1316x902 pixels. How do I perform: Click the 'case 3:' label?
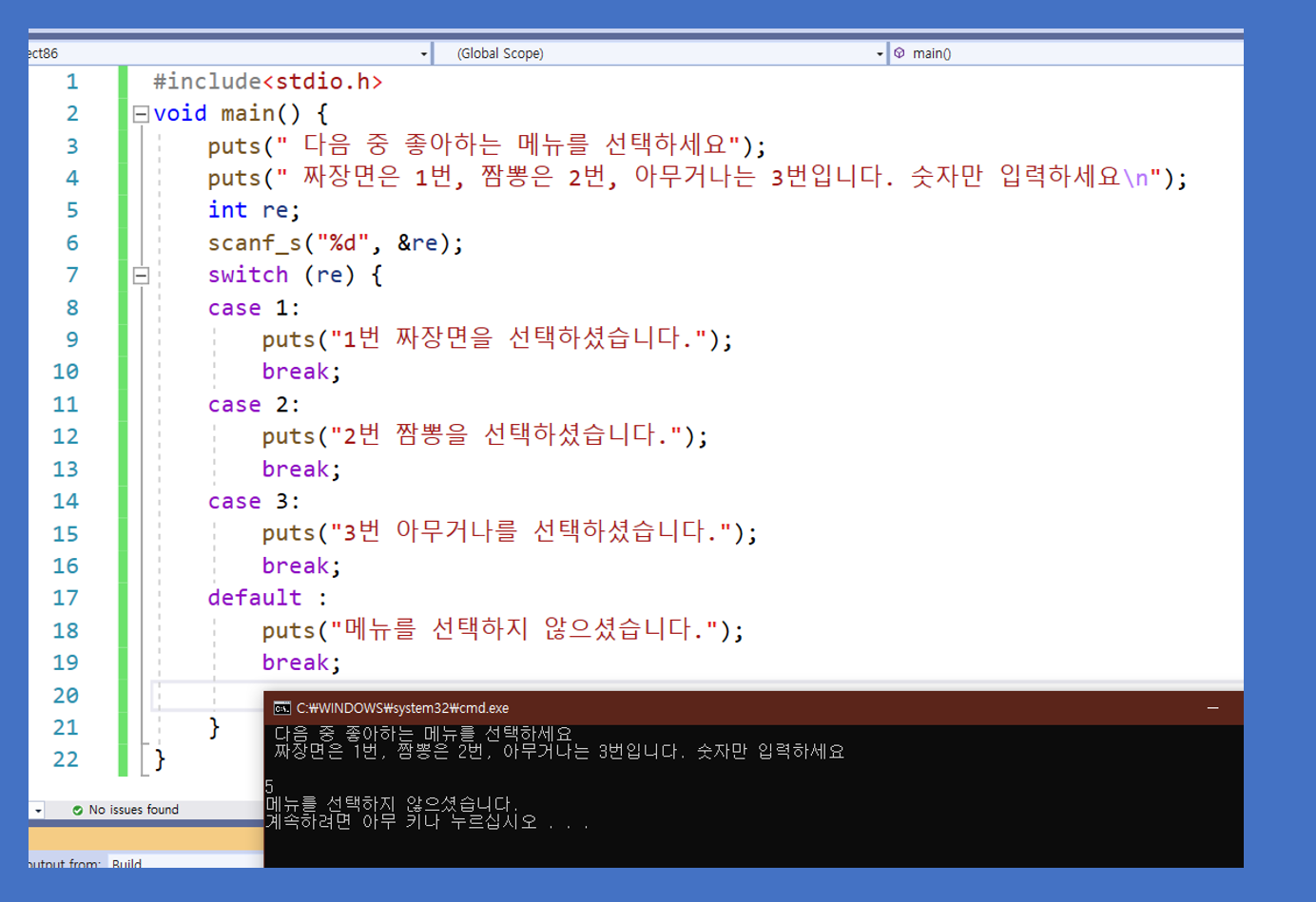(254, 502)
